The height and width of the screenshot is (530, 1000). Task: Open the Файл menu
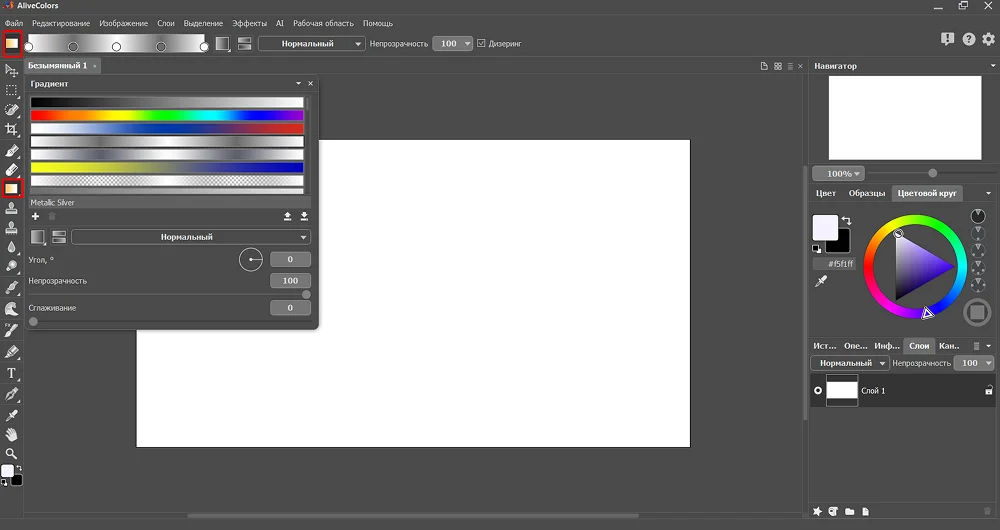click(x=14, y=23)
